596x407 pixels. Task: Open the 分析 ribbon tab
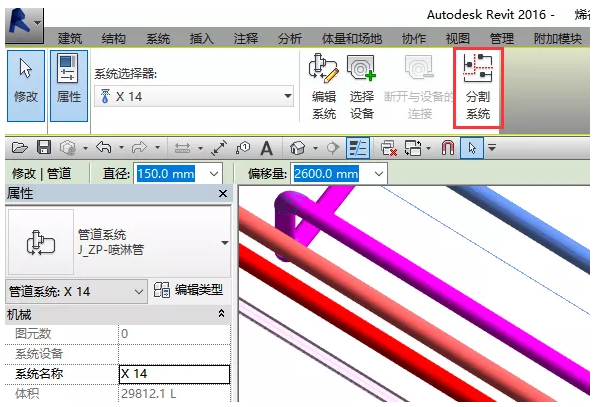click(x=290, y=38)
